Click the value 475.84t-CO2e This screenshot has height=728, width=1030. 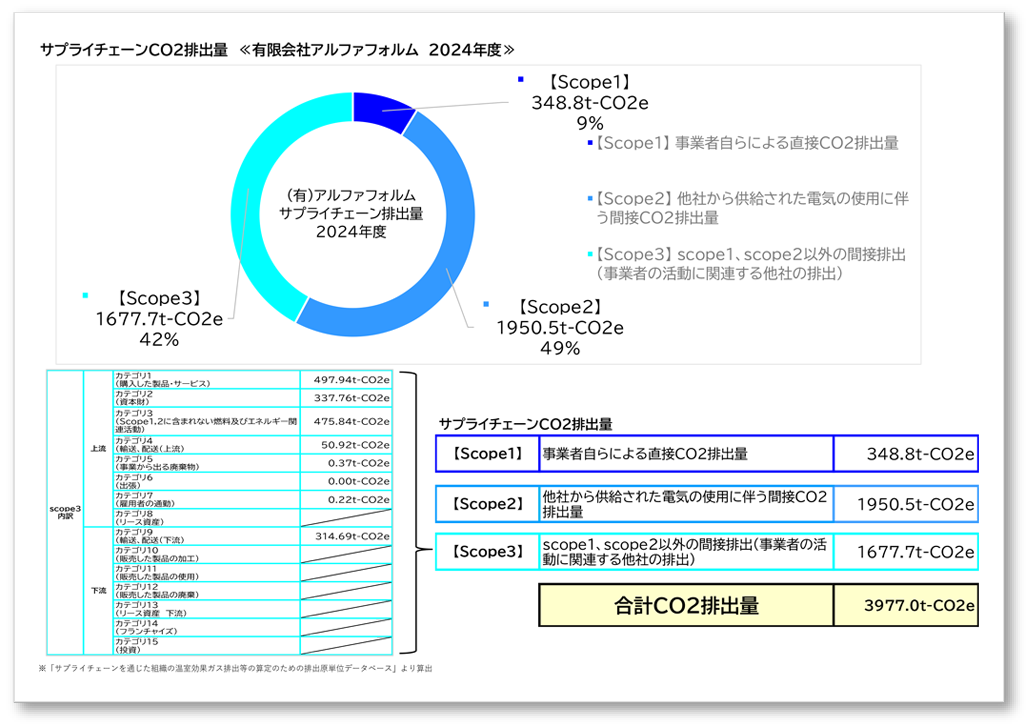pyautogui.click(x=351, y=421)
